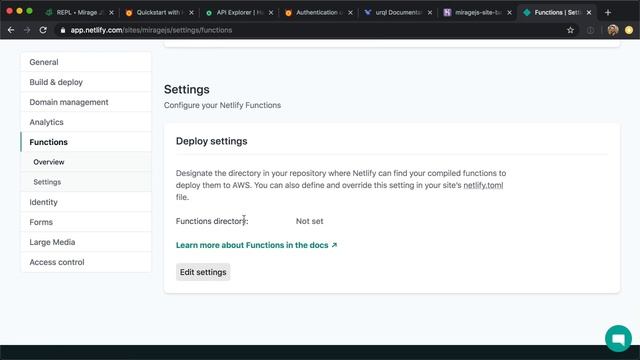Open Learn more about Functions docs link

pyautogui.click(x=256, y=245)
